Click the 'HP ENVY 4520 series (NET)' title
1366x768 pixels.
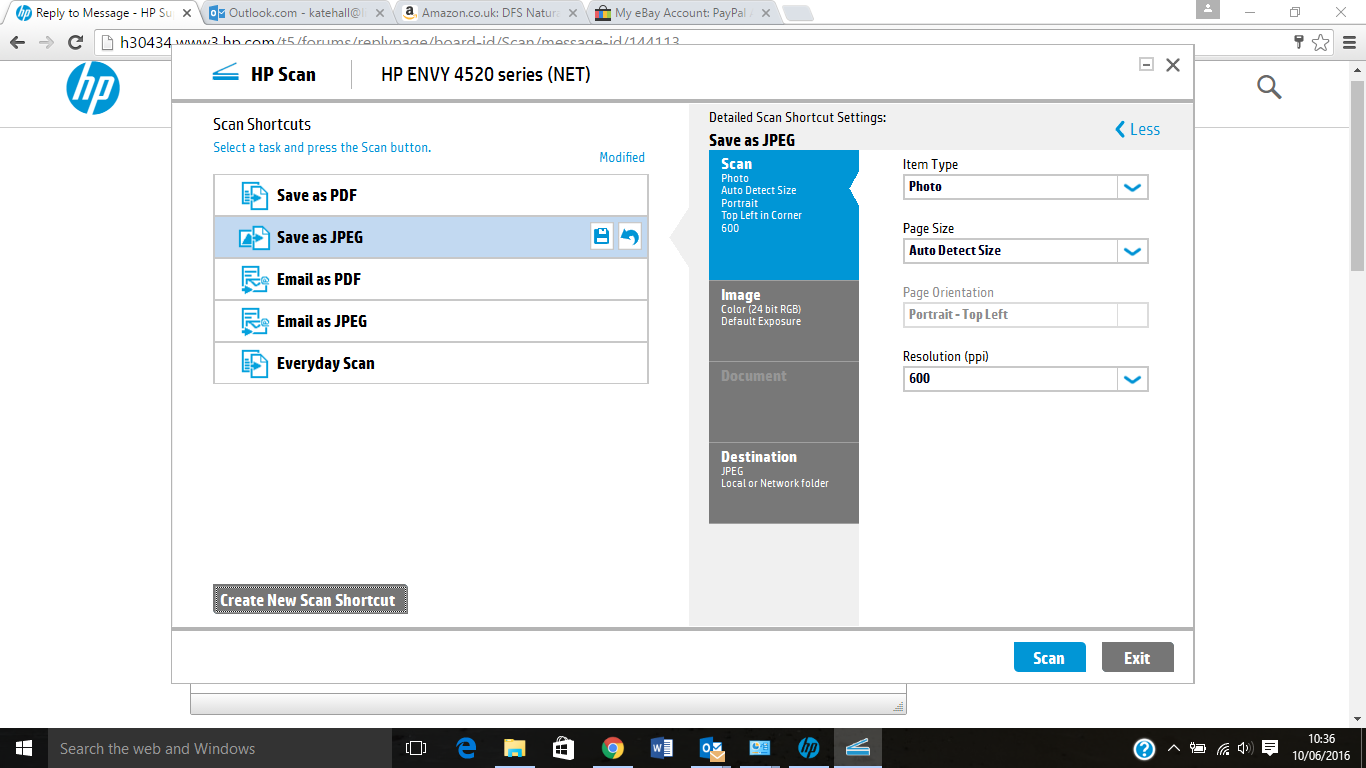tap(486, 74)
